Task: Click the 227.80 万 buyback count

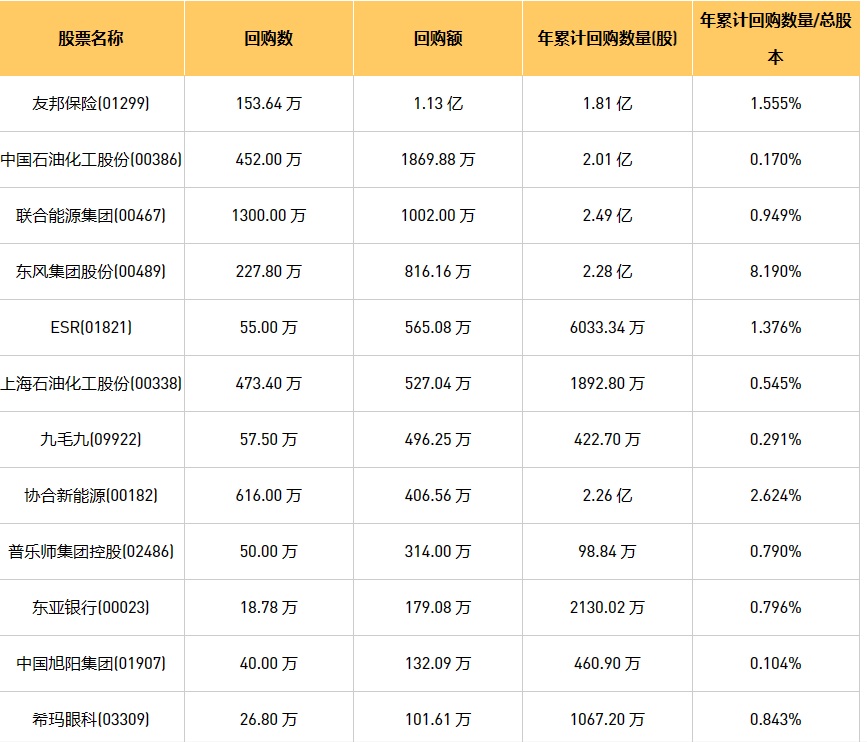Action: [x=269, y=271]
